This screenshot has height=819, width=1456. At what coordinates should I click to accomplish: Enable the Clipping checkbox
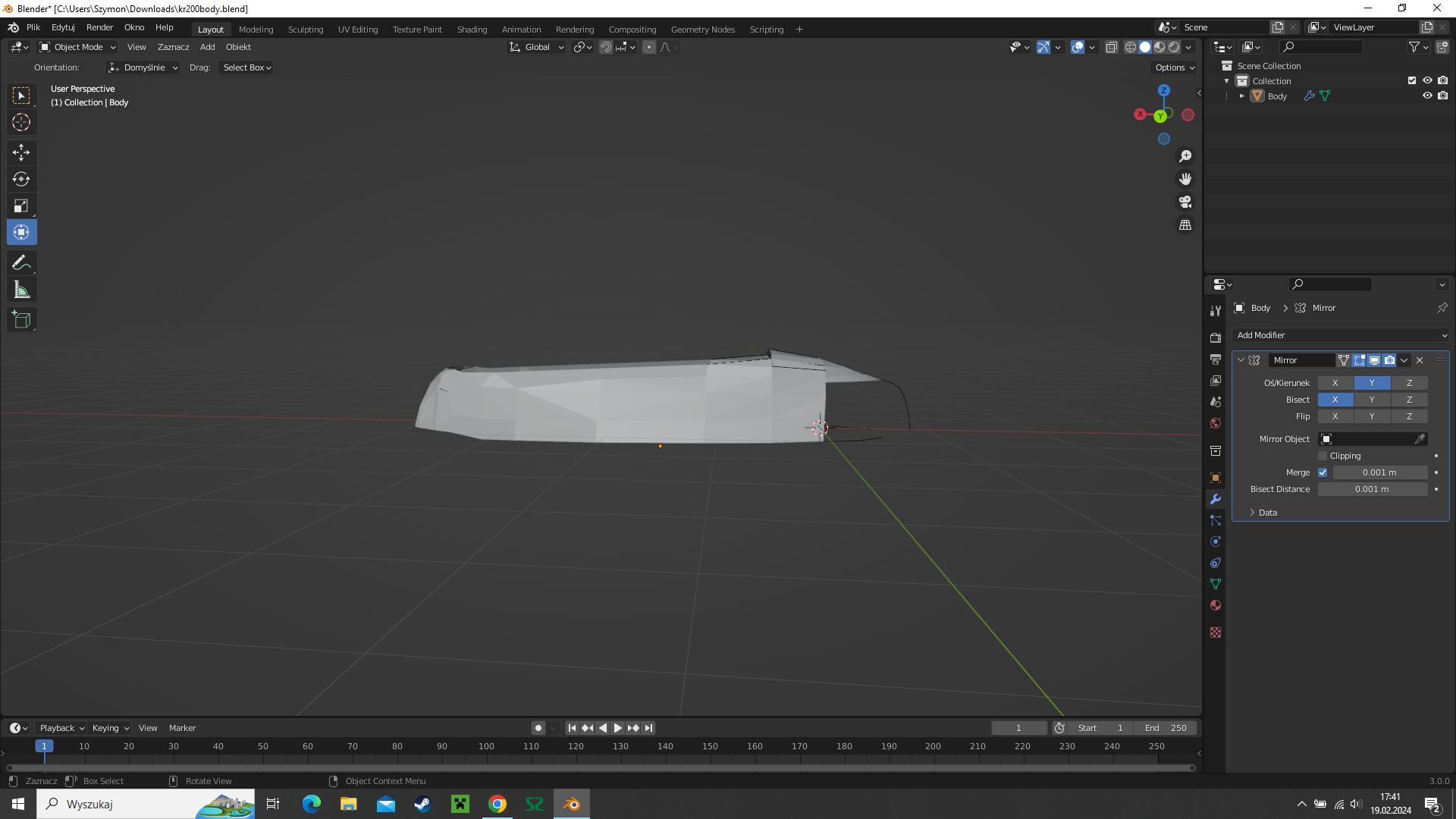coord(1323,456)
